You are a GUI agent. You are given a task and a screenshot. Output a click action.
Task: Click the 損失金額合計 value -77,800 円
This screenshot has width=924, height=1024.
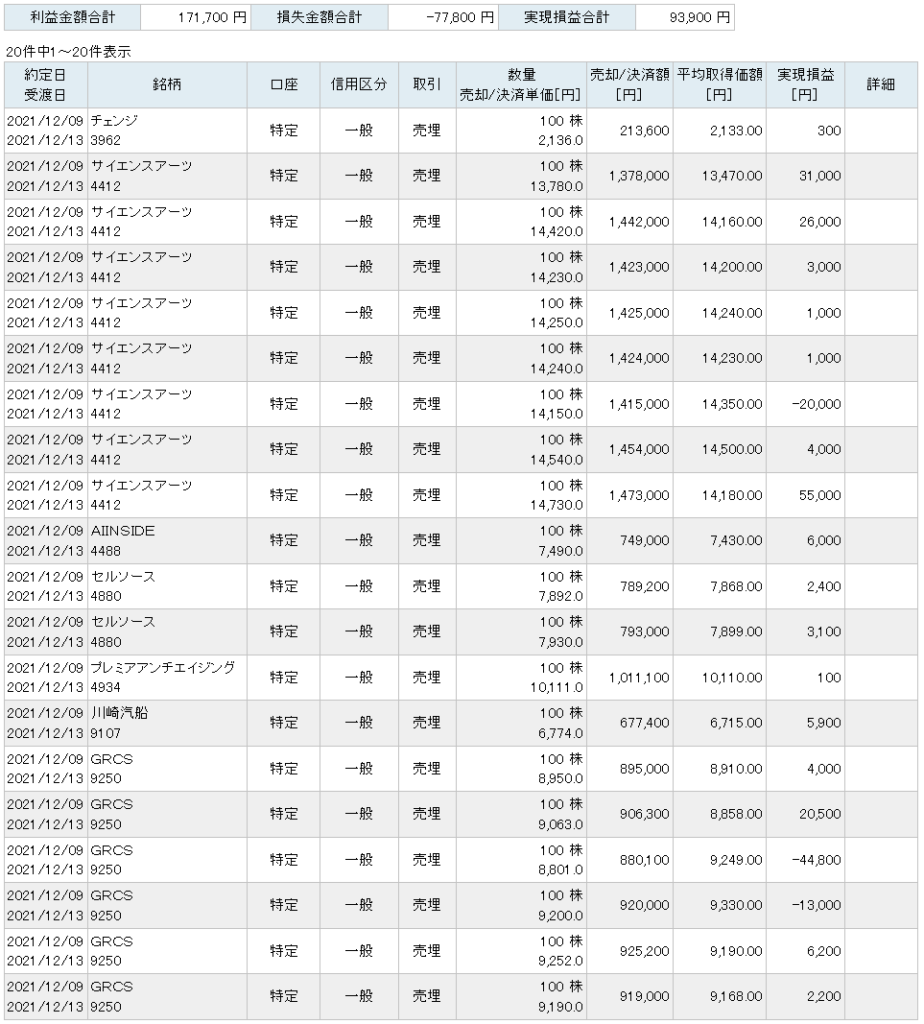pyautogui.click(x=460, y=18)
